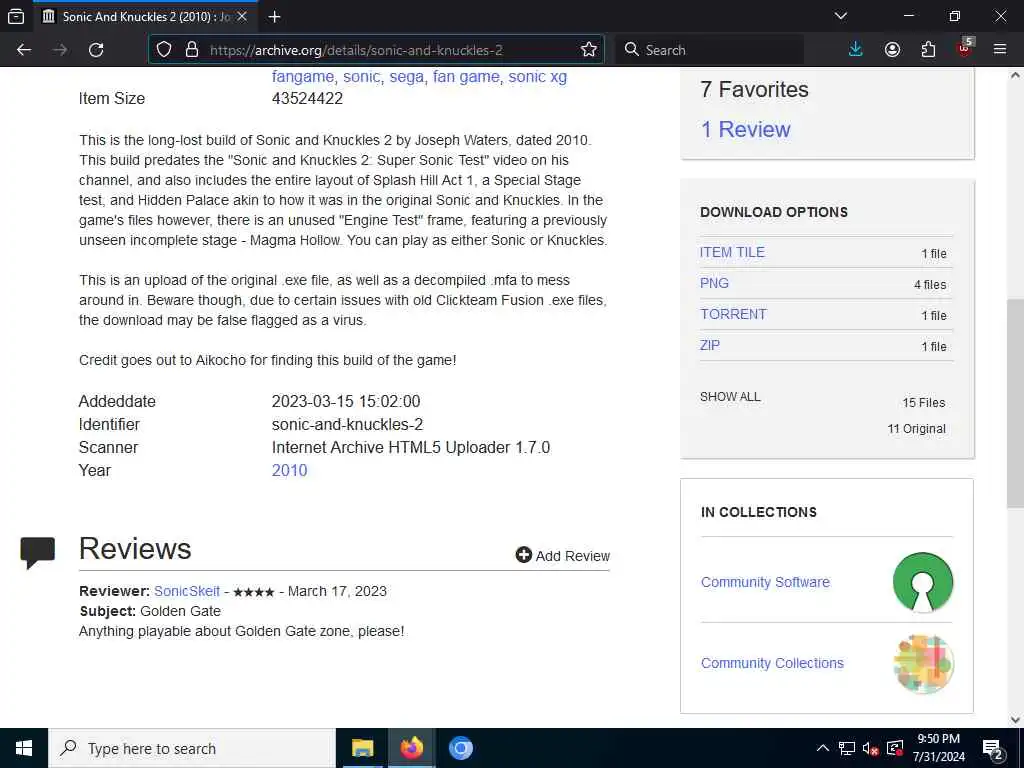The image size is (1024, 768).
Task: Open the Community Software collection link
Action: 765,582
